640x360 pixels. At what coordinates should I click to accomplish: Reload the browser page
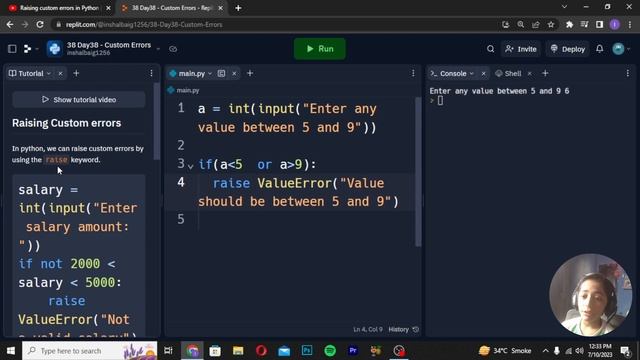pyautogui.click(x=40, y=24)
